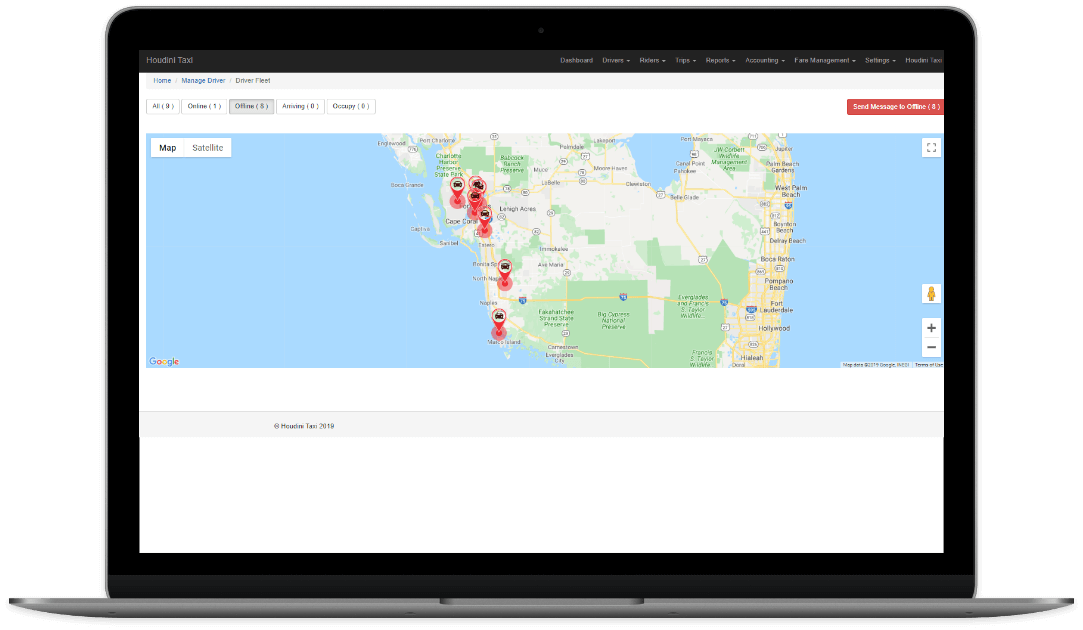Image resolution: width=1083 pixels, height=630 pixels.
Task: Click the Houdini Taxi brand logo text
Action: tap(169, 60)
